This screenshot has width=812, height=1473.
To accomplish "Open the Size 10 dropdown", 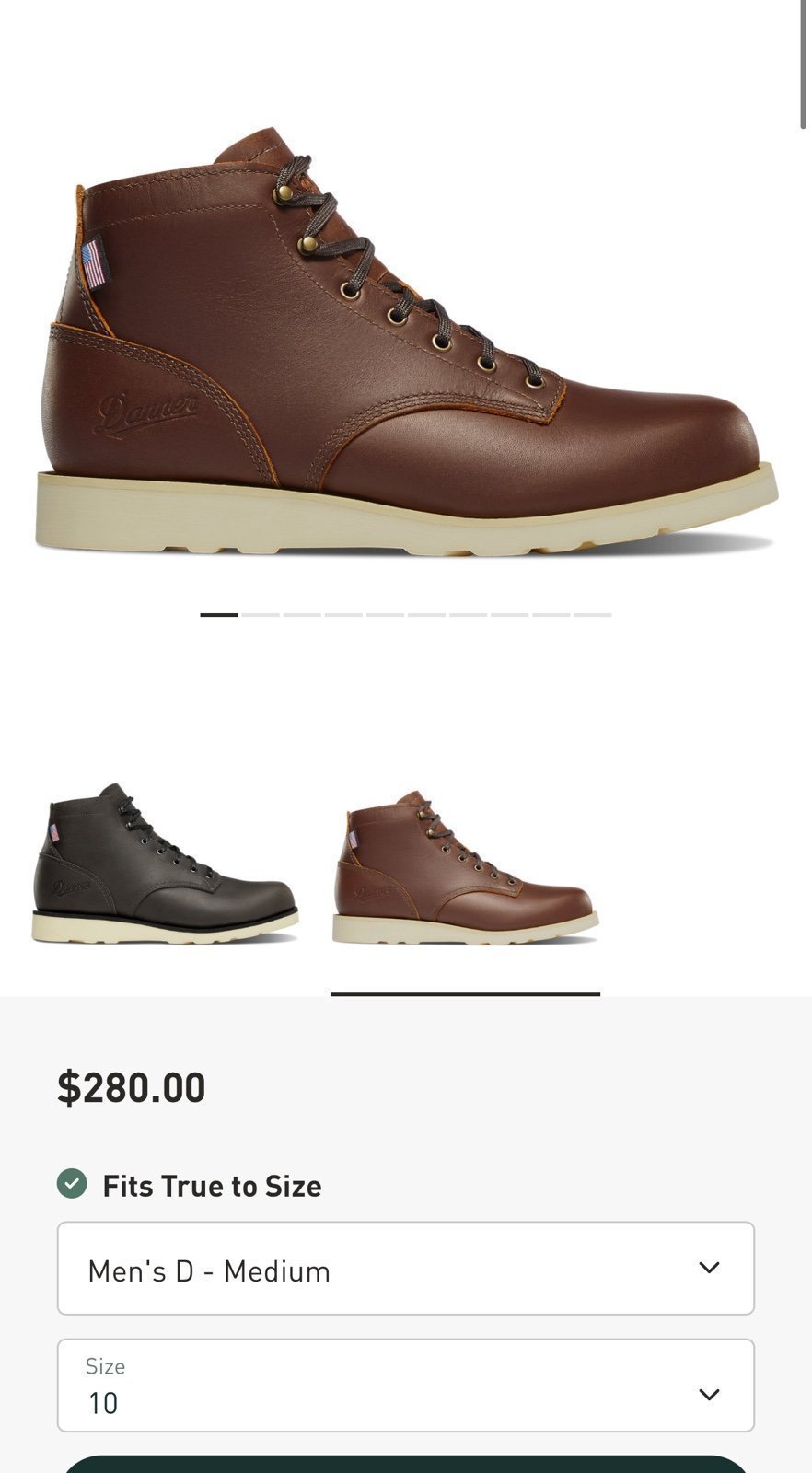I will (x=406, y=1386).
